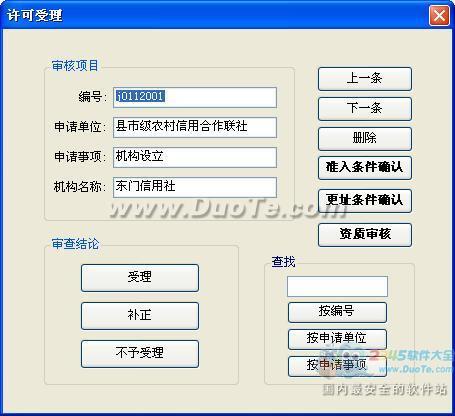The width and height of the screenshot is (455, 416).
Task: Open 准入条件确认 confirmation
Action: pos(365,168)
